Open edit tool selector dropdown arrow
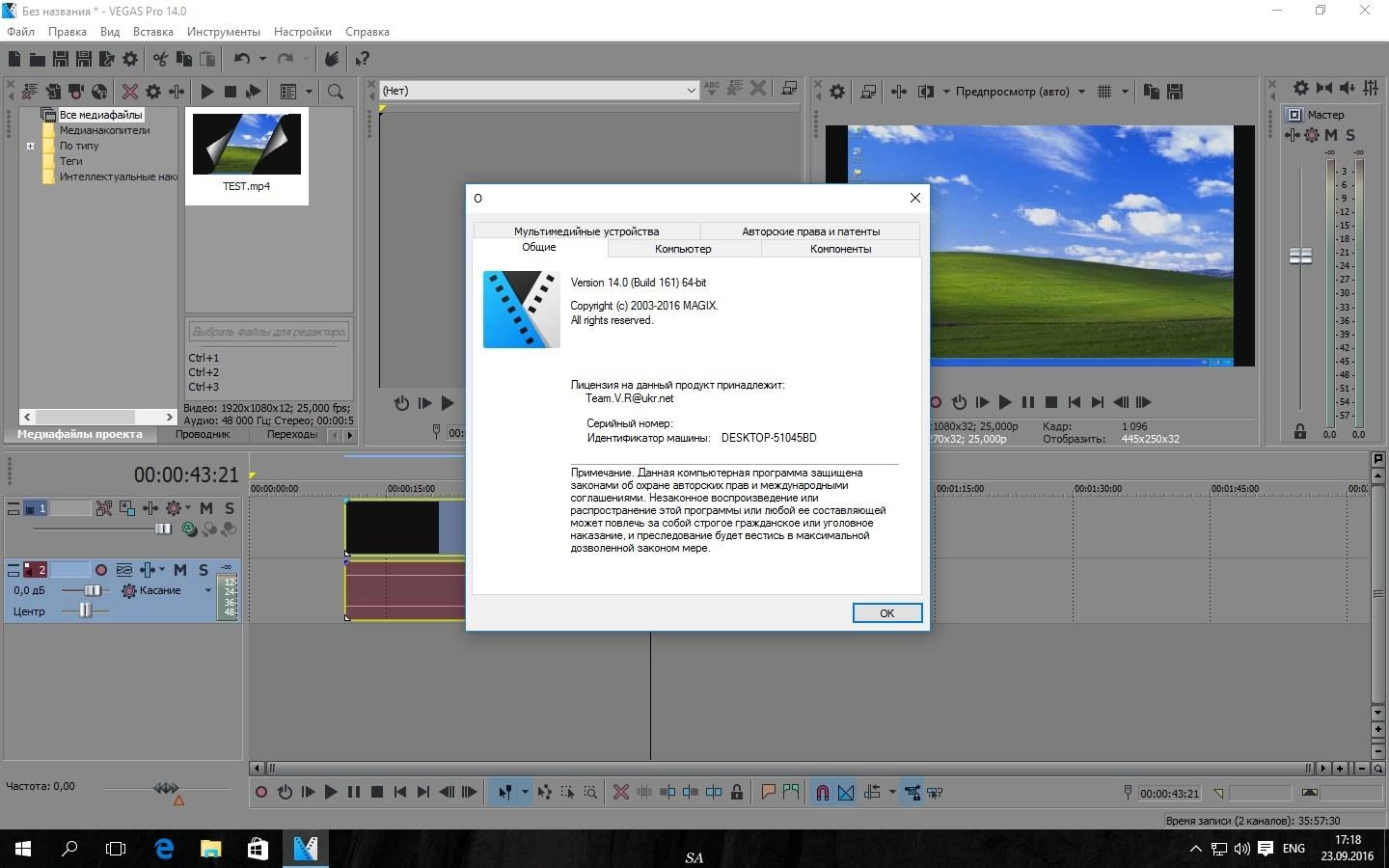1389x868 pixels. (525, 792)
